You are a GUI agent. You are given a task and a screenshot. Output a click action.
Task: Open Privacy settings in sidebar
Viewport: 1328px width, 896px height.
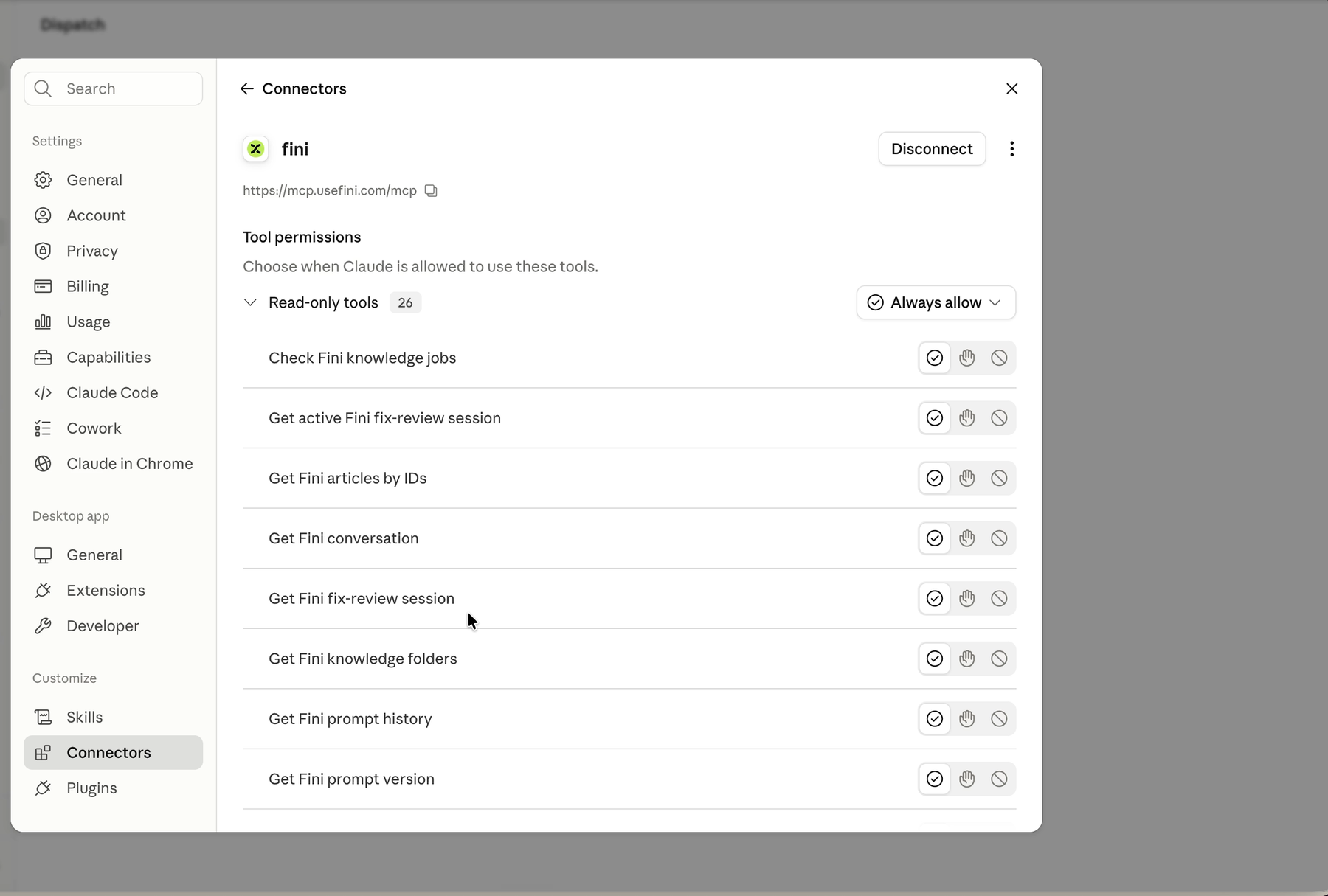[113, 251]
